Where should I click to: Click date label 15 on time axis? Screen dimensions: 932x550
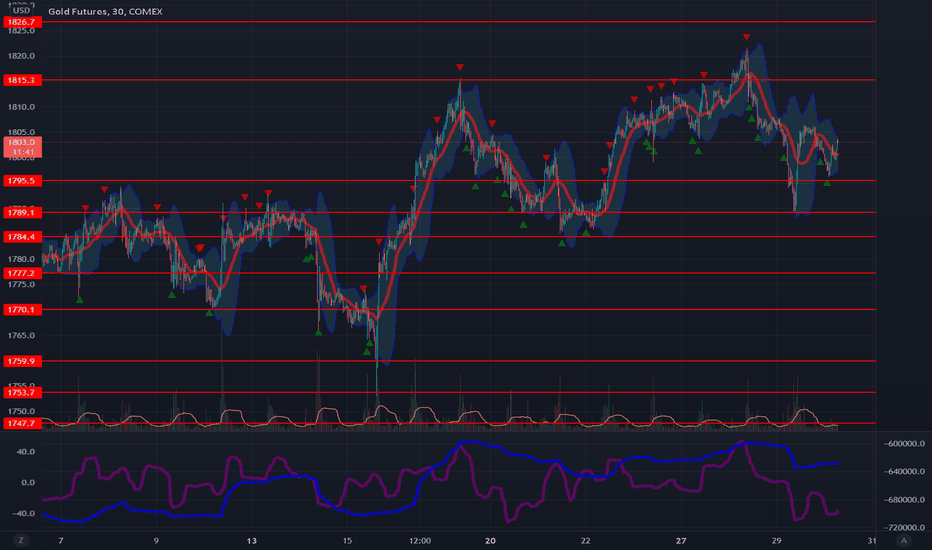coord(347,540)
